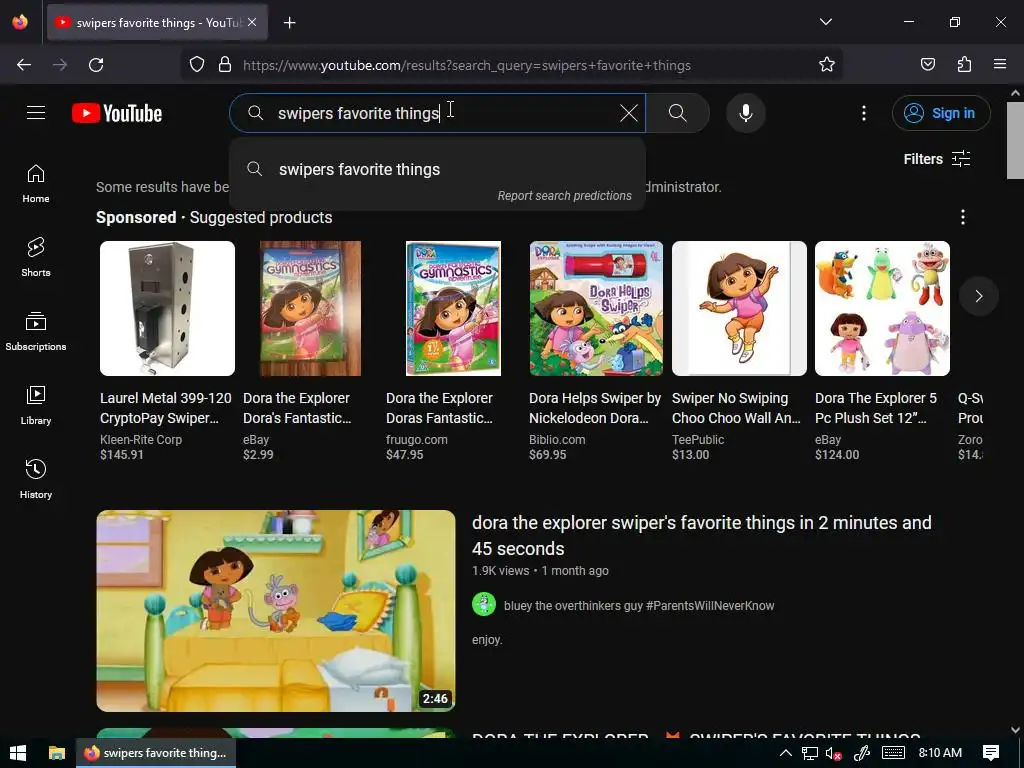Close the 'swipers favorite things' browser tab
Image resolution: width=1024 pixels, height=768 pixels.
tap(252, 22)
